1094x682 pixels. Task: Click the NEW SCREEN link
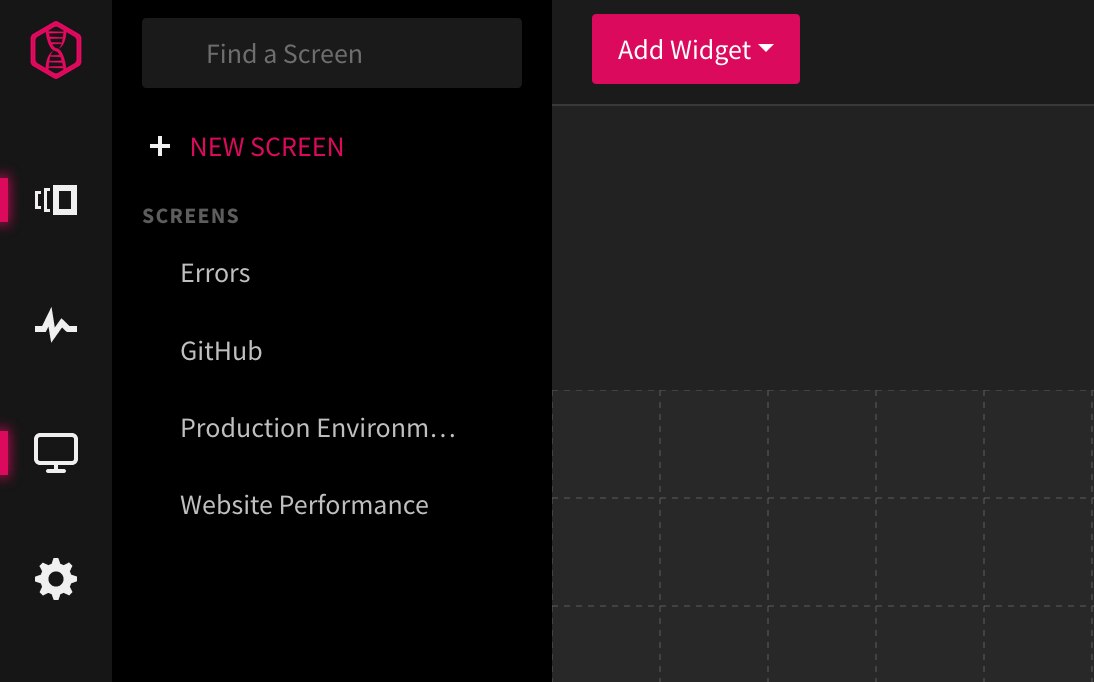pyautogui.click(x=266, y=146)
